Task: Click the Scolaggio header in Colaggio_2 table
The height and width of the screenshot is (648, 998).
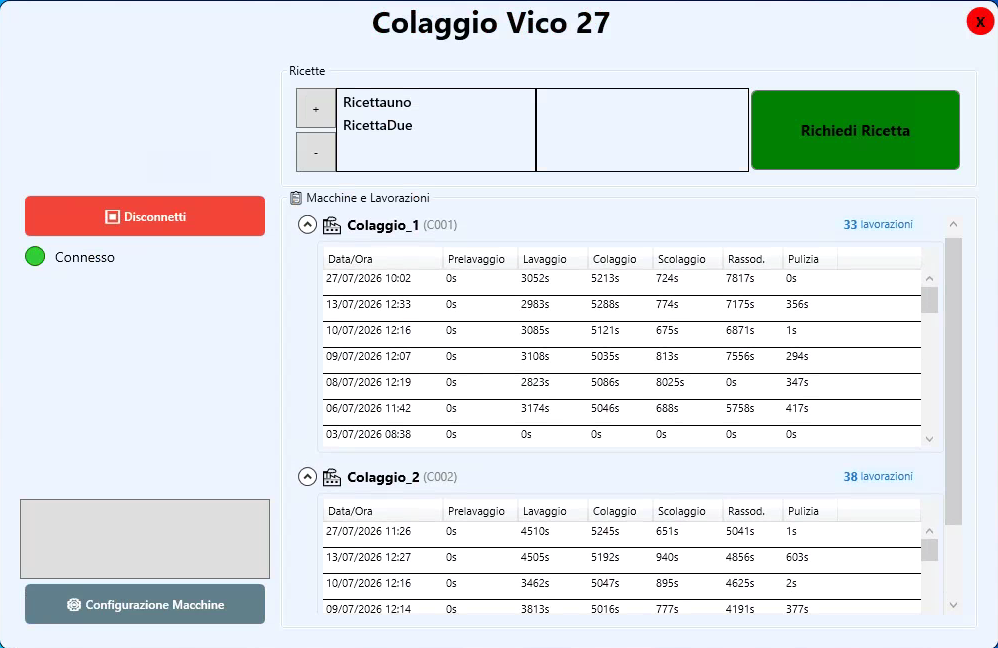Action: tap(687, 511)
